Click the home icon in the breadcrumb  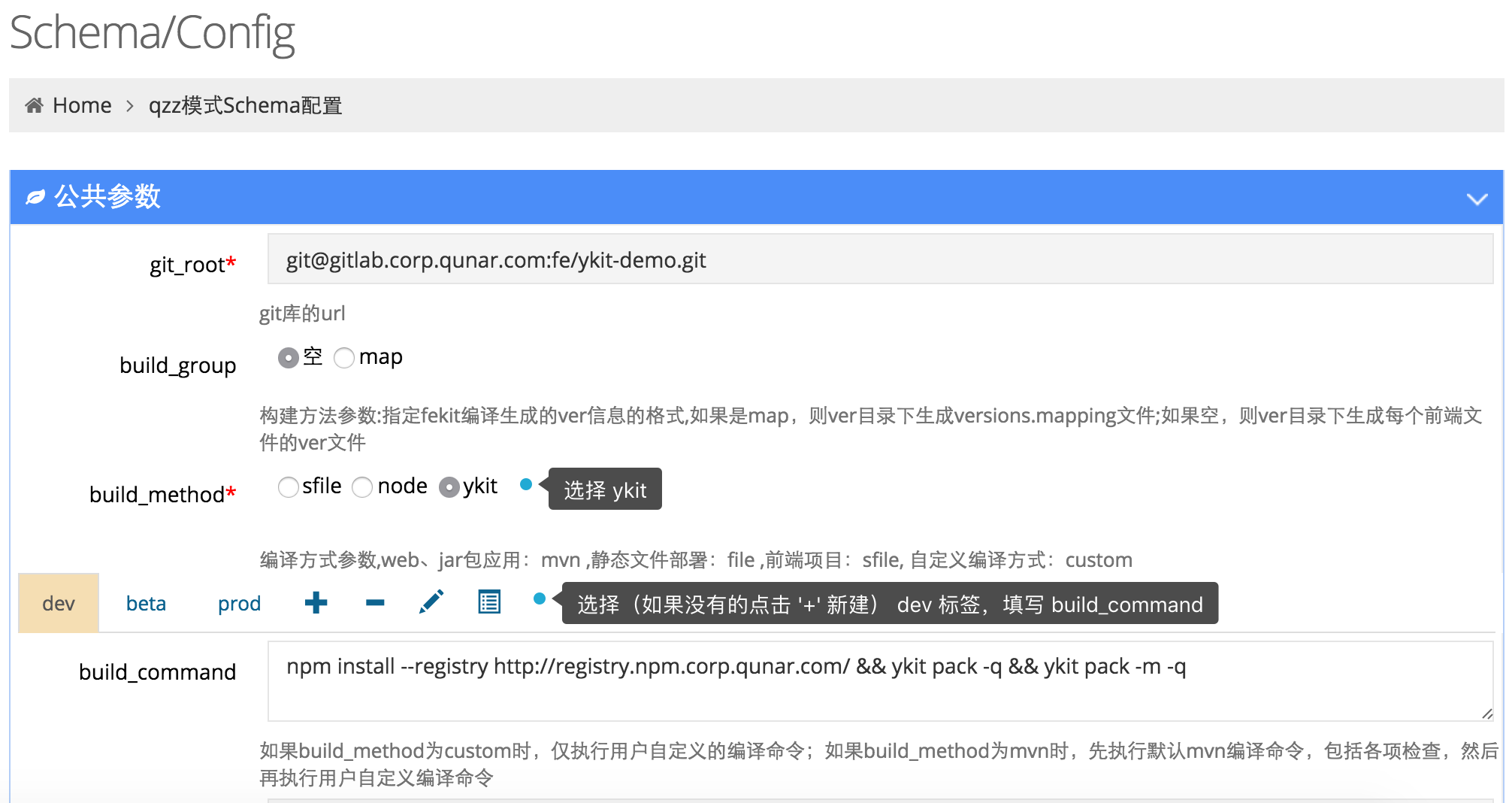point(33,105)
